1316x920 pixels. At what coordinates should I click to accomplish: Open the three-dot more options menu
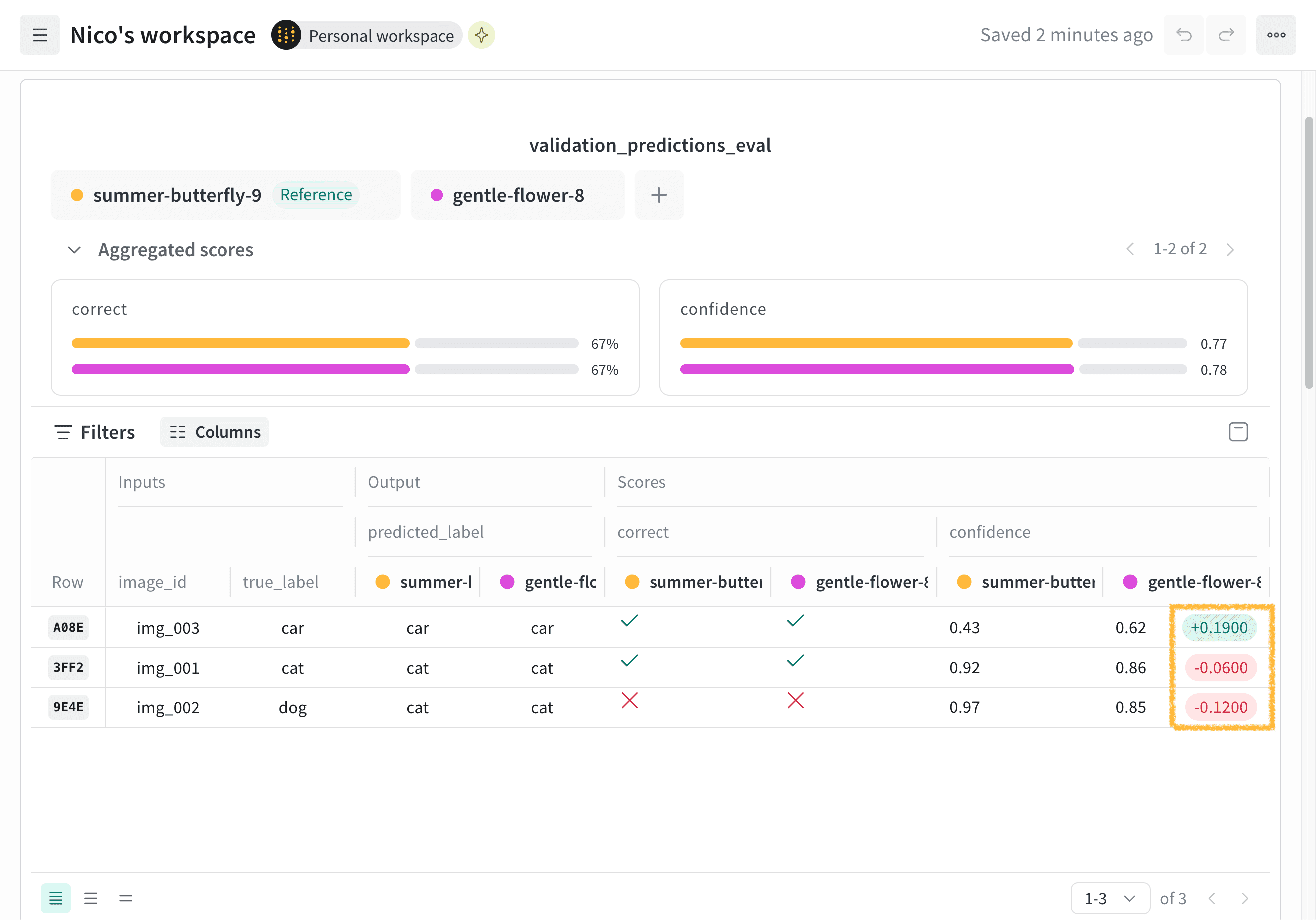click(1276, 35)
